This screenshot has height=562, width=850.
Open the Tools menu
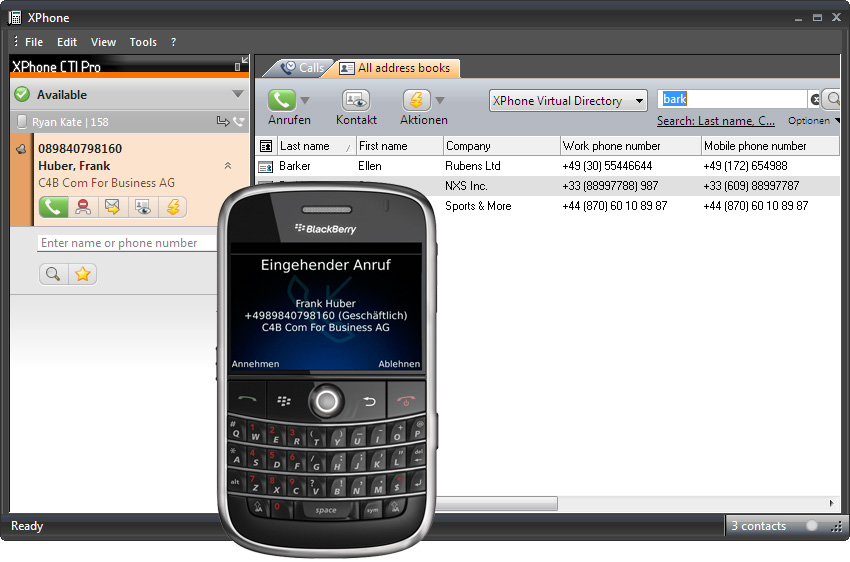[x=143, y=42]
